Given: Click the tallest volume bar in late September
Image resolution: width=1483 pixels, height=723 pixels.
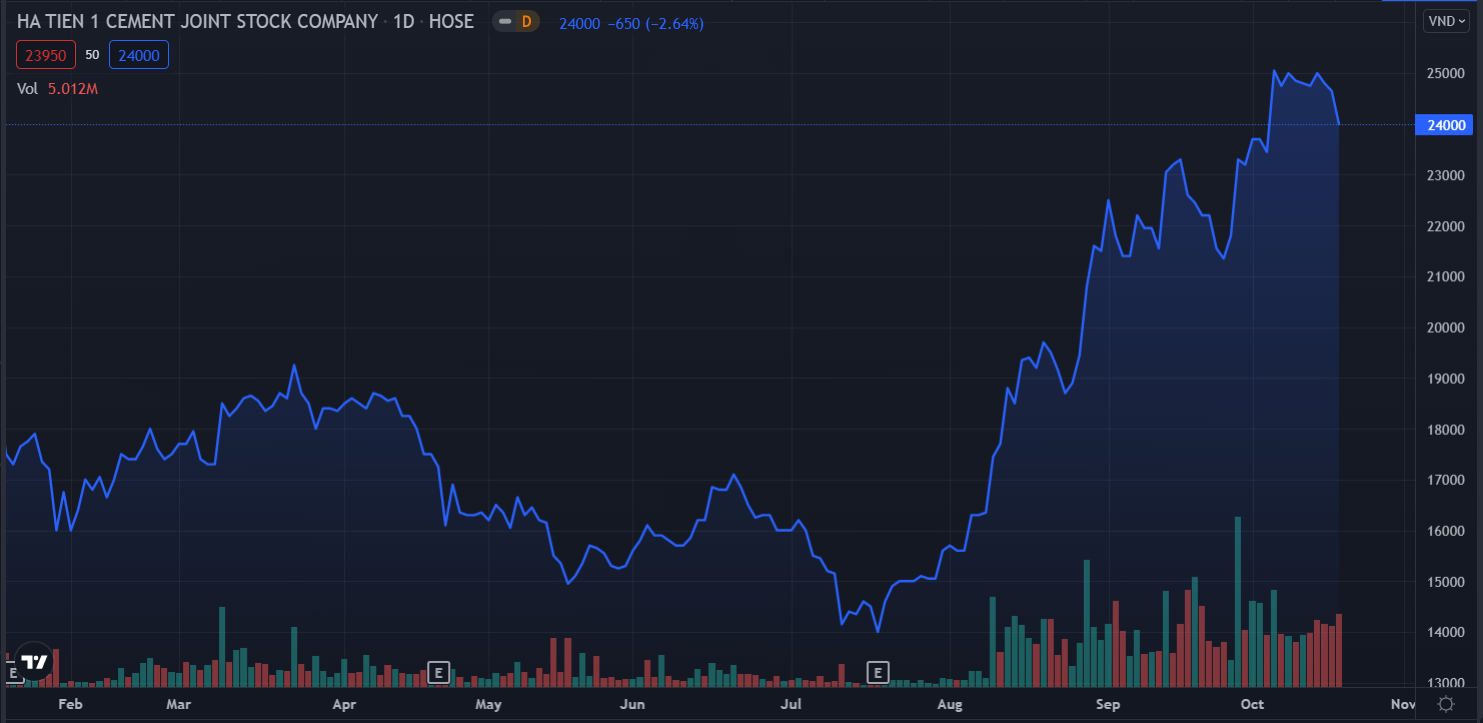Looking at the screenshot, I should pyautogui.click(x=1238, y=601).
